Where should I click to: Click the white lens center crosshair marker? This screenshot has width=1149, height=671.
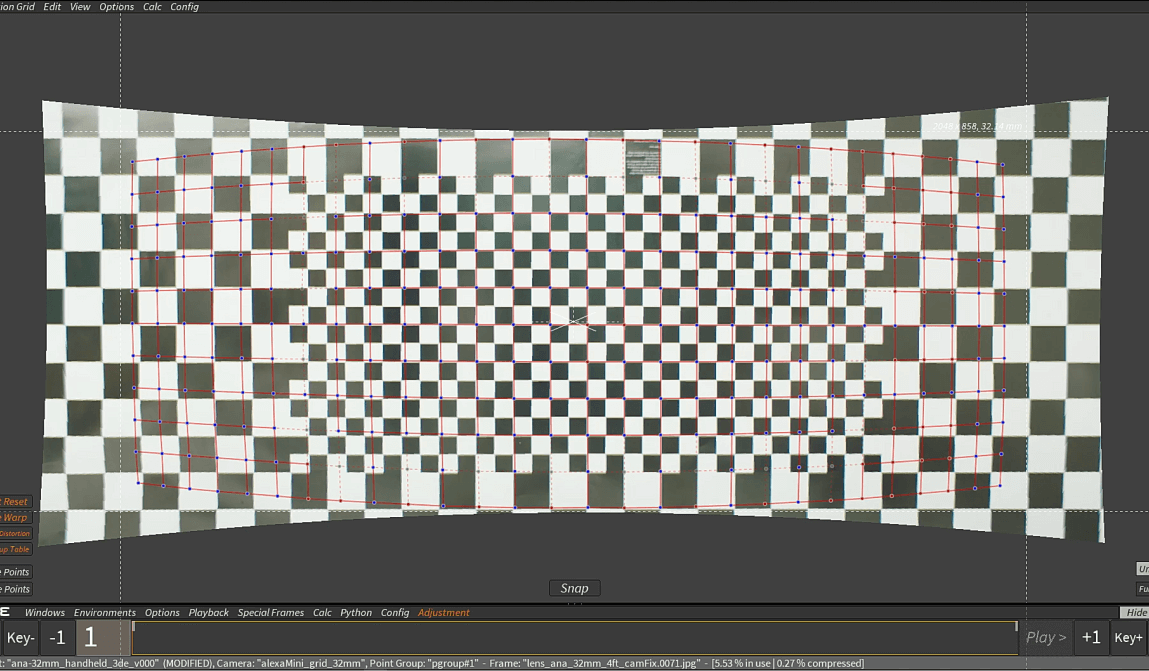pos(572,321)
